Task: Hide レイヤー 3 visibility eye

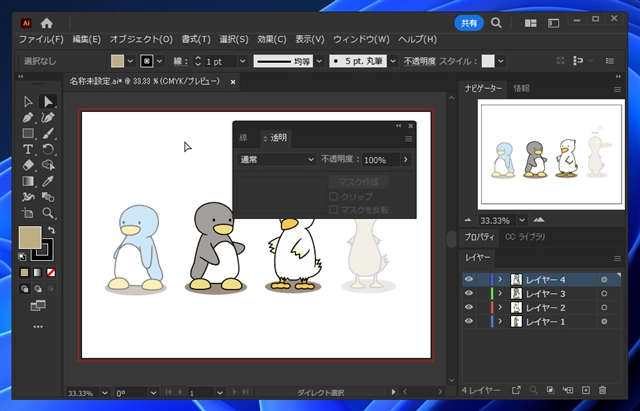Action: pyautogui.click(x=469, y=293)
